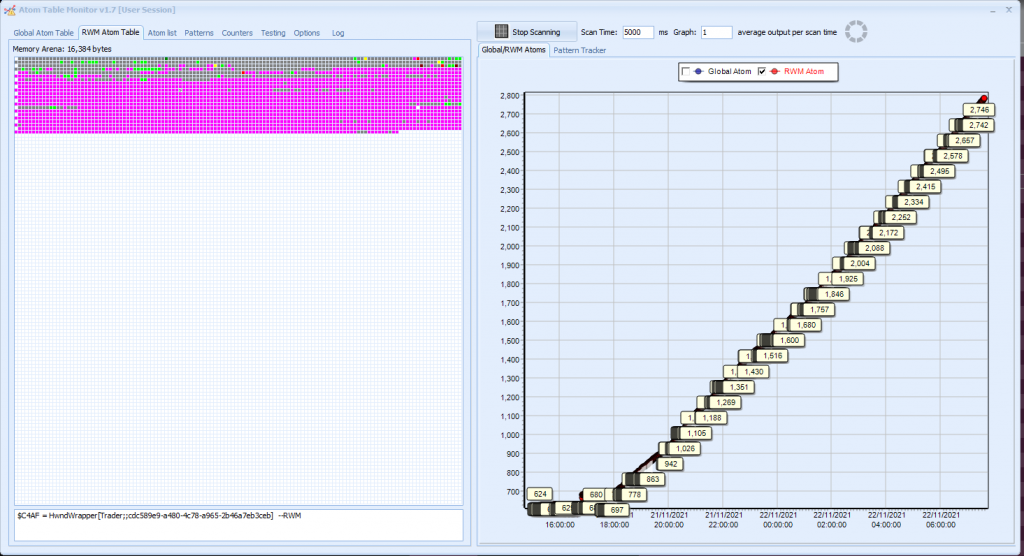Click the 1,026 data point label
Image resolution: width=1024 pixels, height=556 pixels.
click(x=685, y=448)
